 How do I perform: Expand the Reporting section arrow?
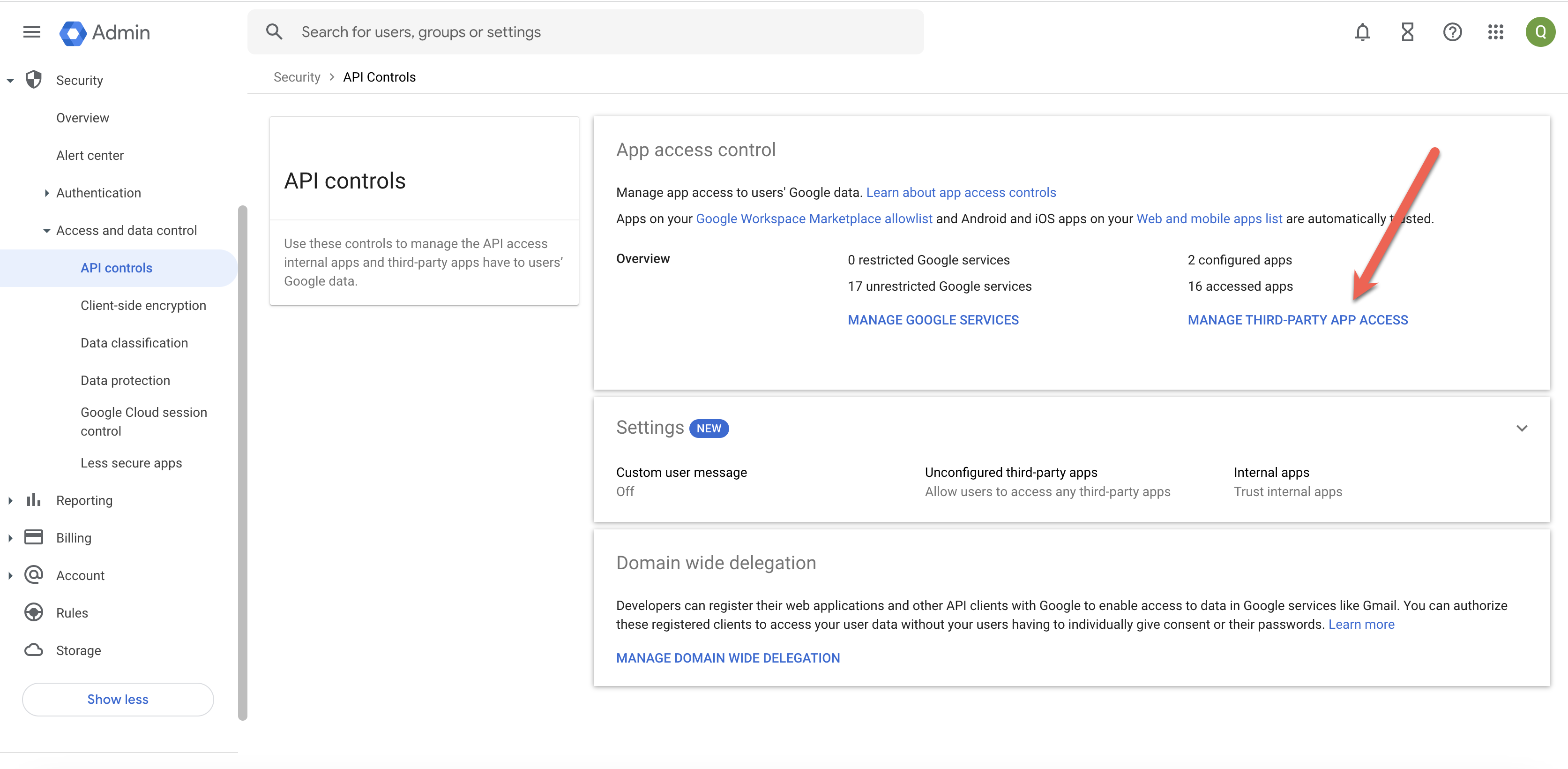coord(10,500)
